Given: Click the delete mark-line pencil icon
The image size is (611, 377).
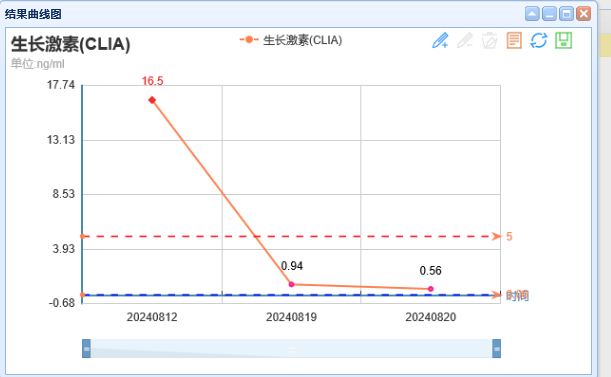Looking at the screenshot, I should pyautogui.click(x=465, y=41).
